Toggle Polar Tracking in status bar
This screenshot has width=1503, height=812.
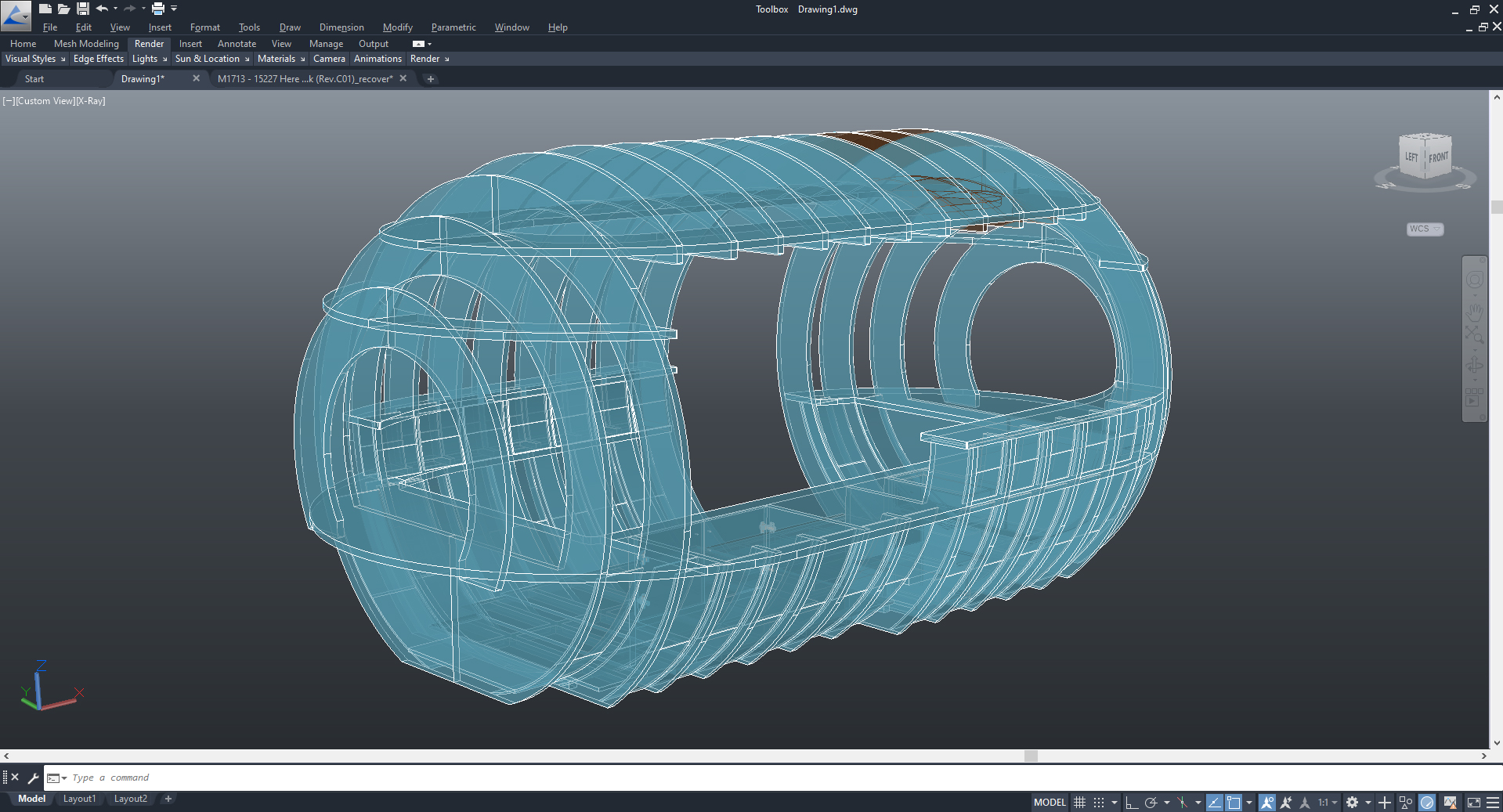click(x=1151, y=803)
